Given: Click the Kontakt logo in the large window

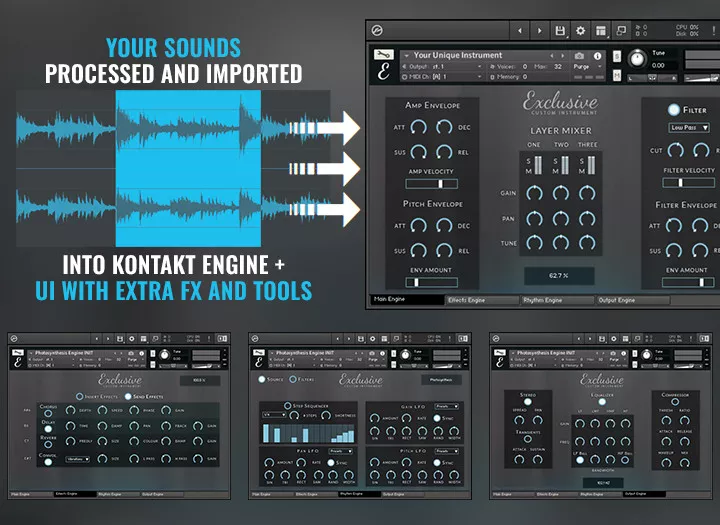Looking at the screenshot, I should click(x=377, y=31).
